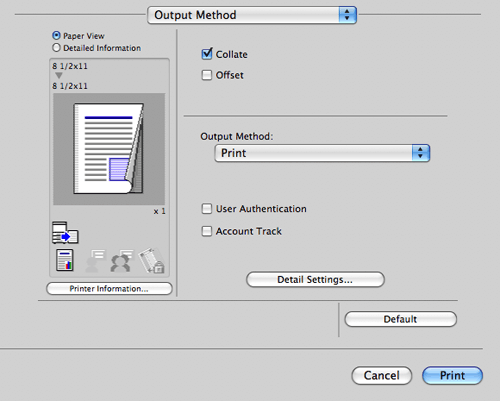The width and height of the screenshot is (500, 401).
Task: Click the paper preview thumbnail
Action: pos(109,149)
